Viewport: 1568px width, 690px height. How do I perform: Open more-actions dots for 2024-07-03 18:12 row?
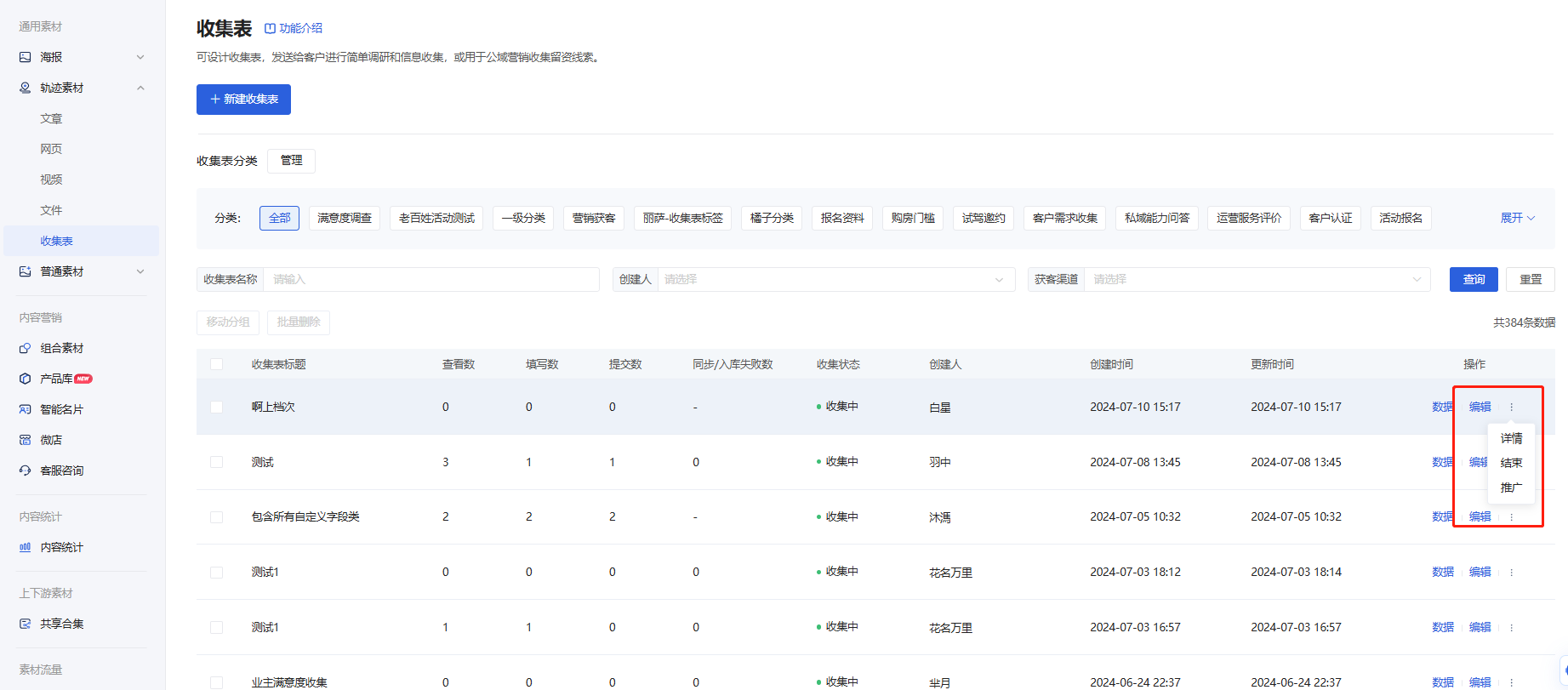(x=1512, y=572)
